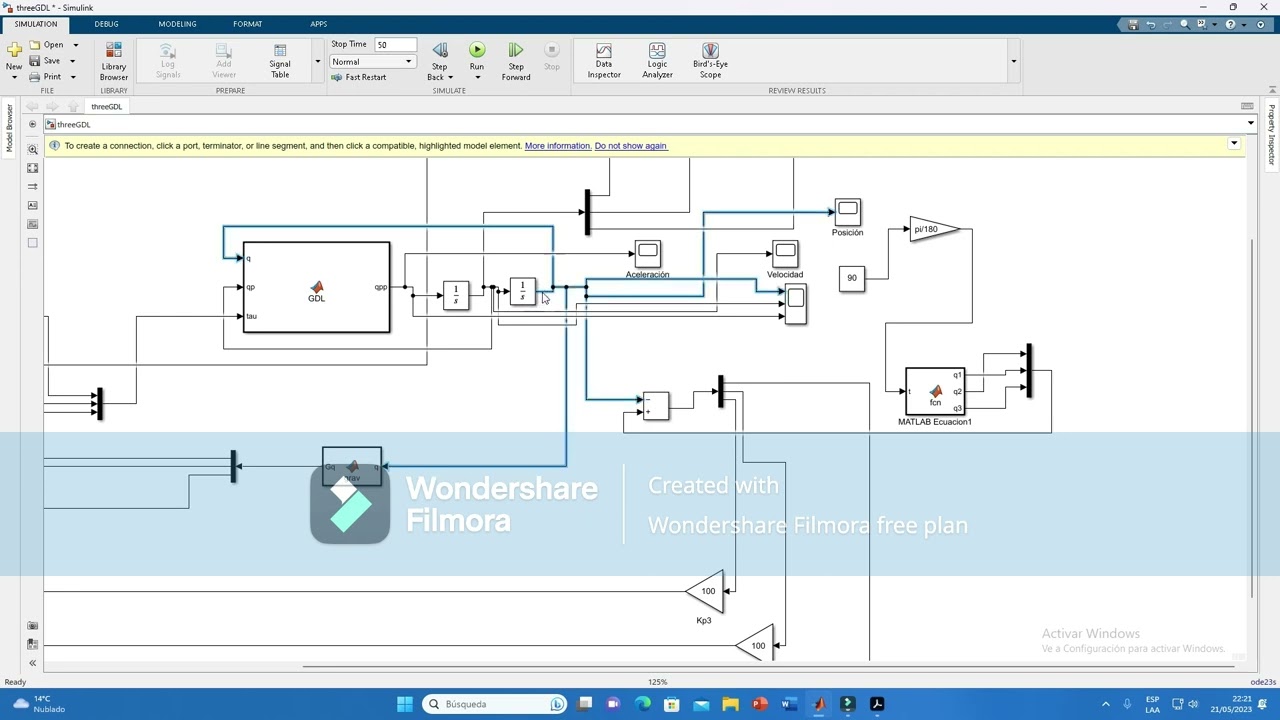Screen dimensions: 1280x720
Task: Click the Annotation text palette icon
Action: pos(33,205)
